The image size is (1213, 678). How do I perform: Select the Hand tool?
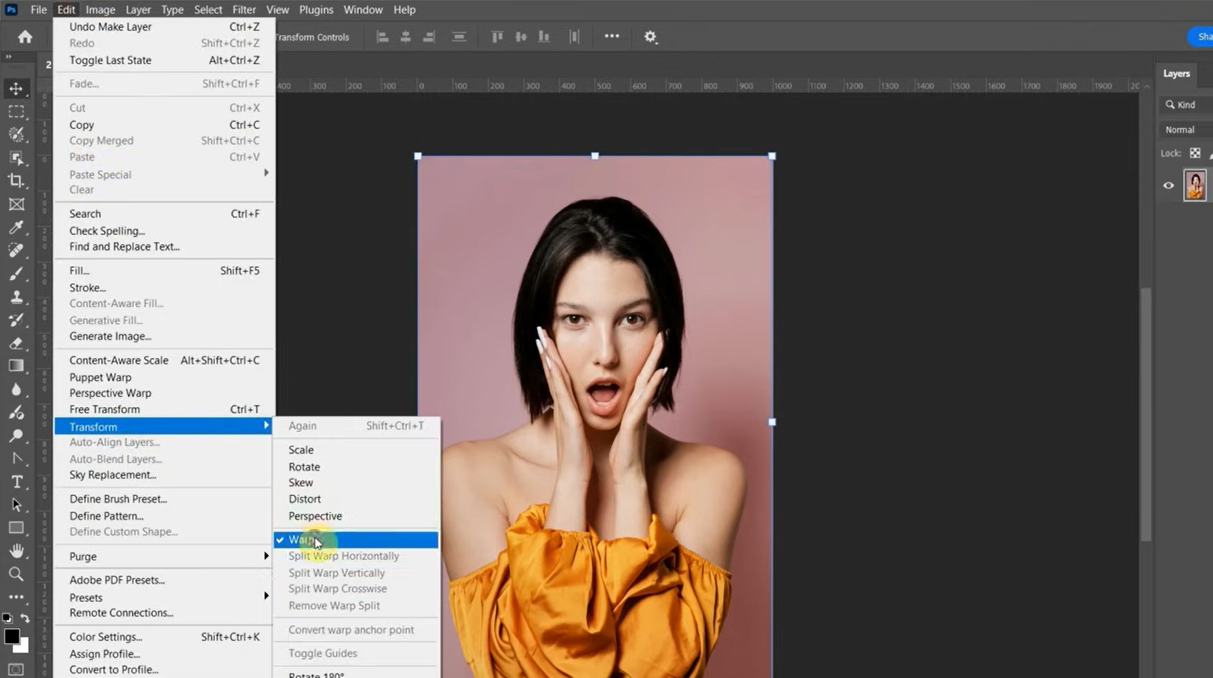[x=16, y=551]
